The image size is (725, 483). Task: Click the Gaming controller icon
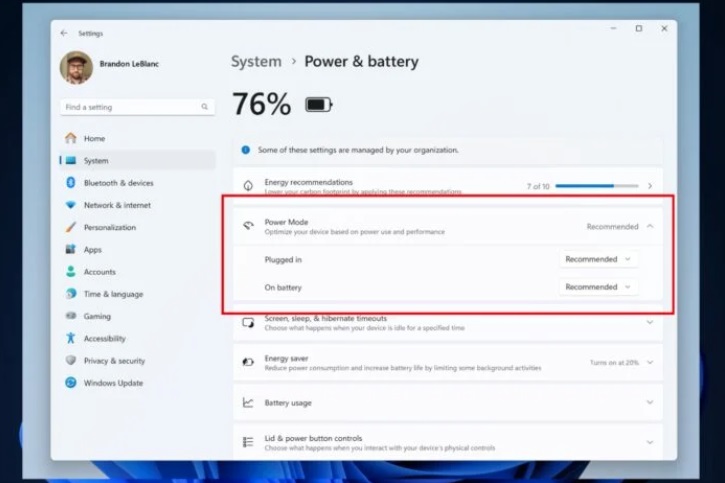(x=71, y=316)
